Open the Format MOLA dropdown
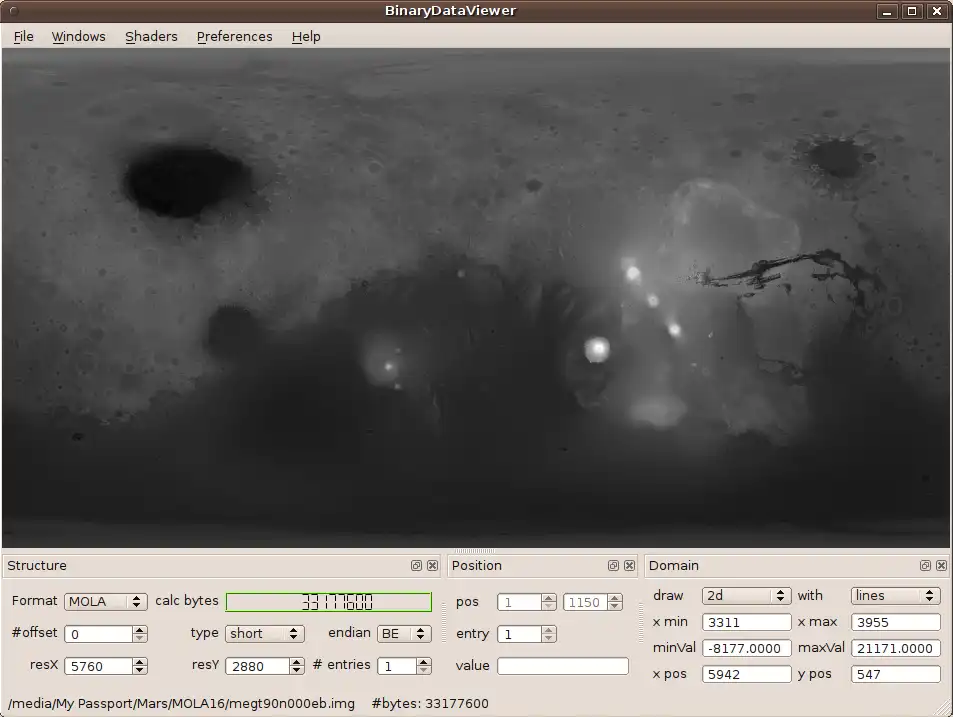Image resolution: width=953 pixels, height=717 pixels. point(106,602)
